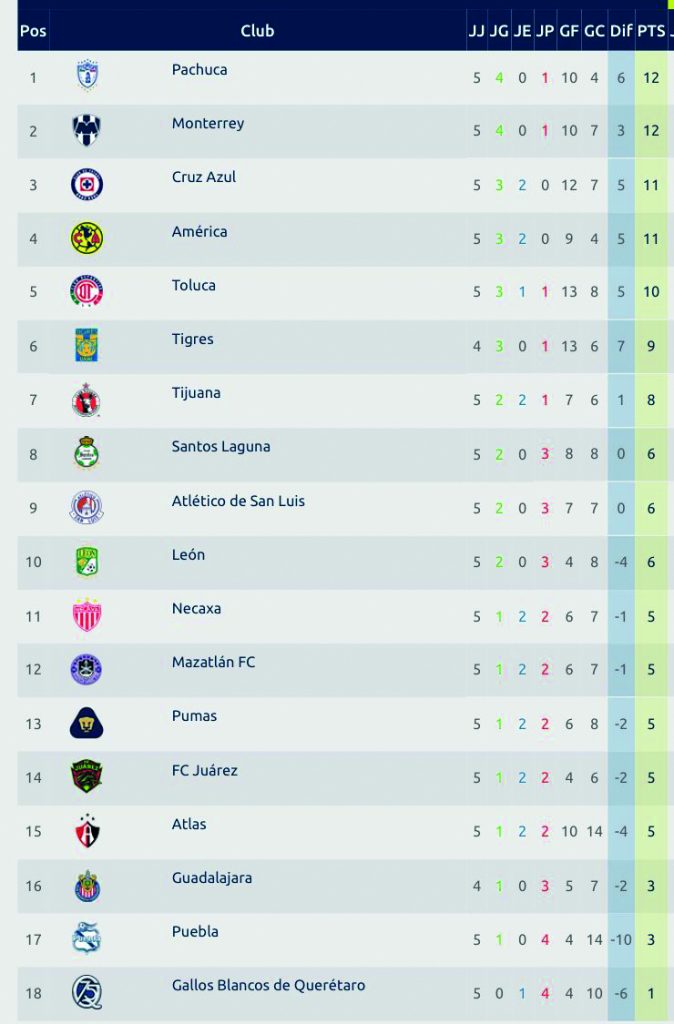Select the Cruz Azul crest icon
This screenshot has height=1024, width=674.
tap(87, 184)
